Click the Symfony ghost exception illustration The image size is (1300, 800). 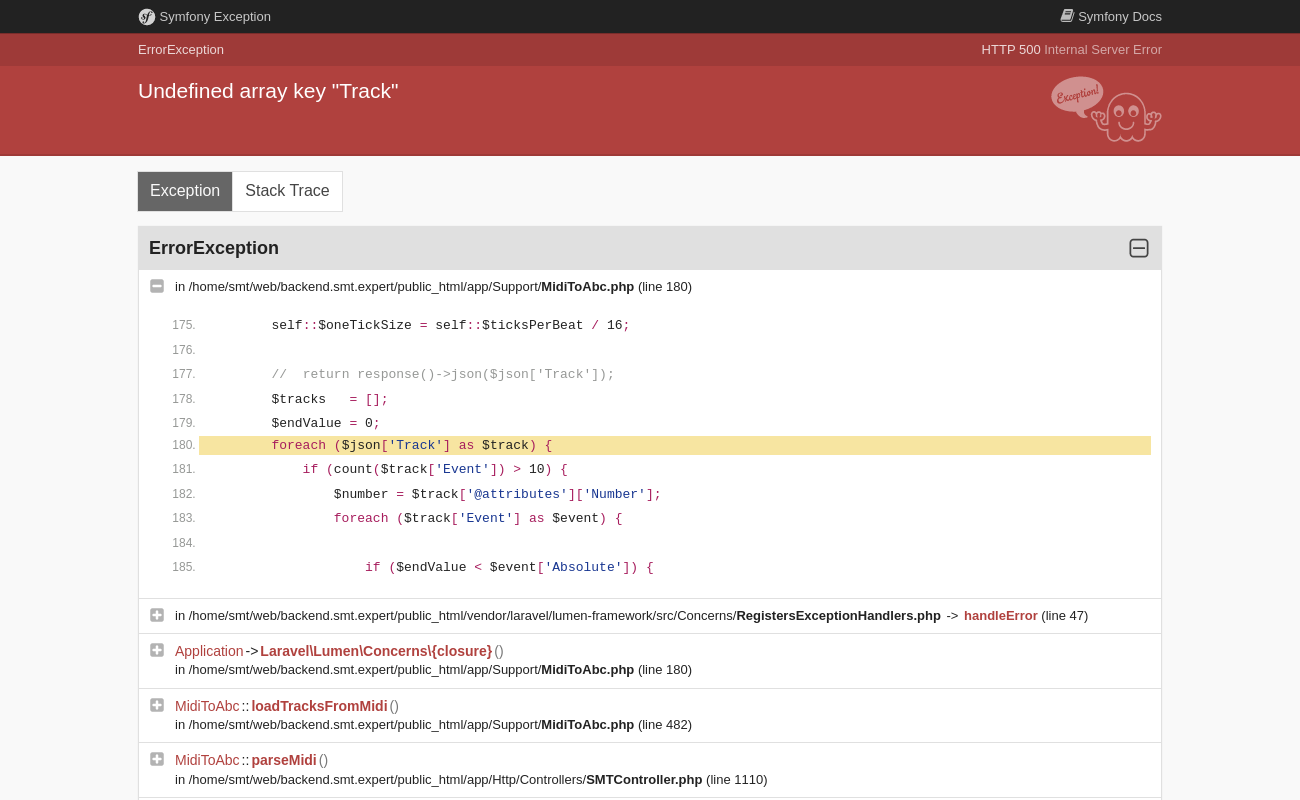(x=1106, y=110)
